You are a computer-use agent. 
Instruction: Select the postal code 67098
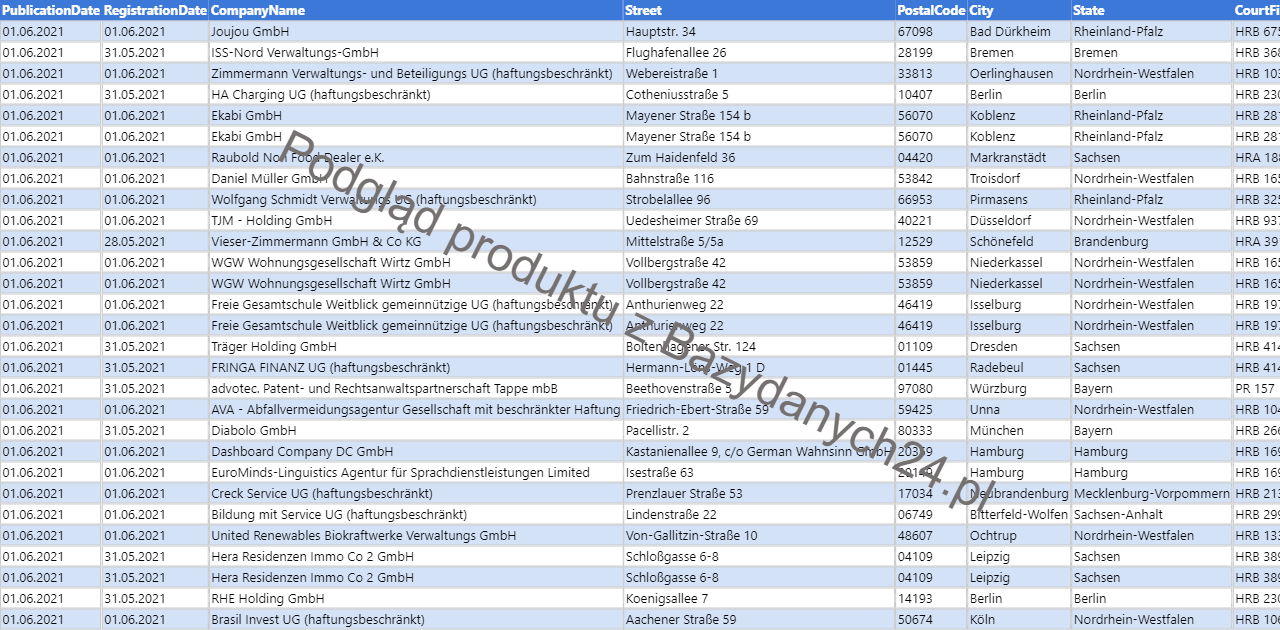[931, 32]
